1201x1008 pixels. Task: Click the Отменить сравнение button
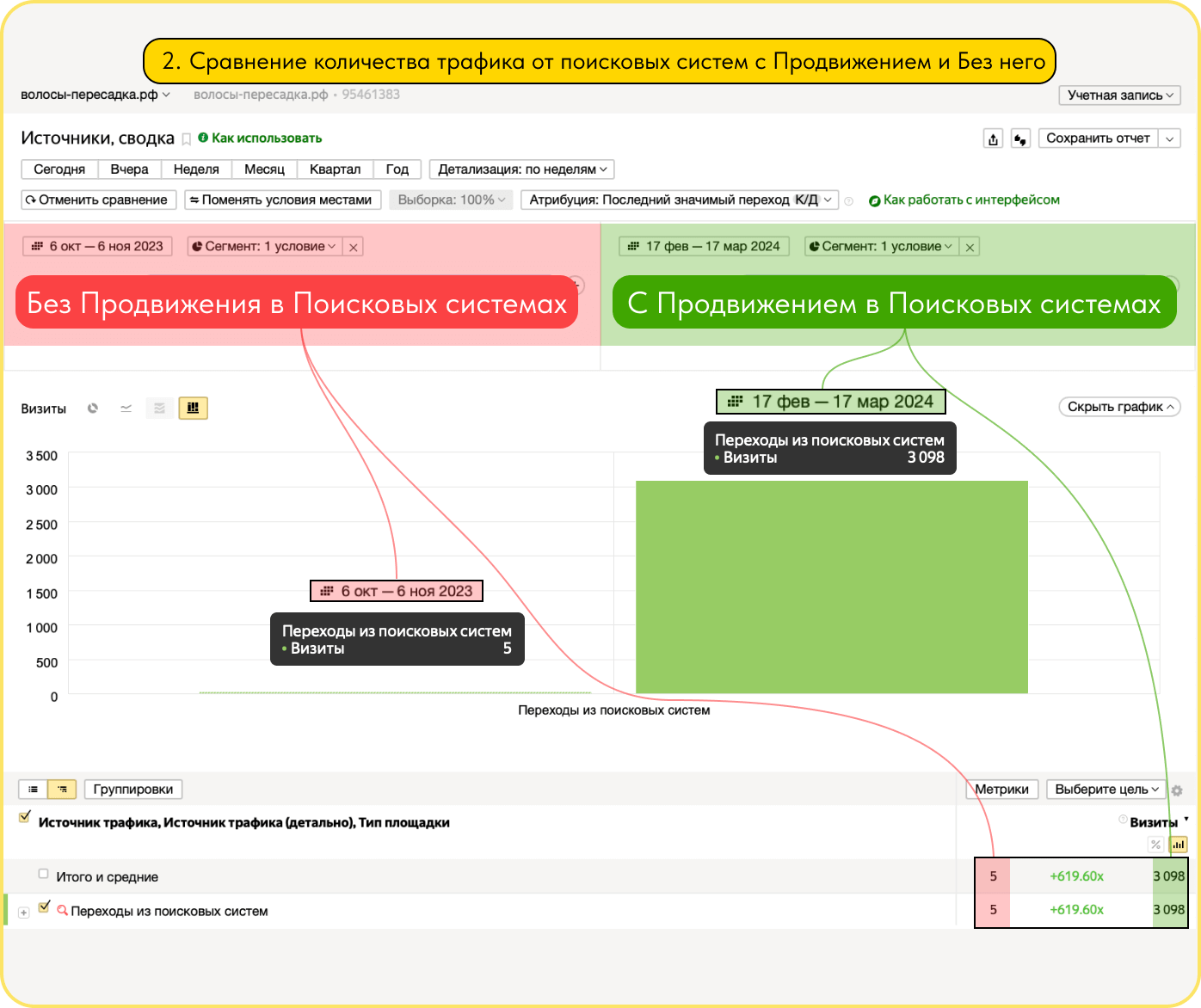coord(99,200)
